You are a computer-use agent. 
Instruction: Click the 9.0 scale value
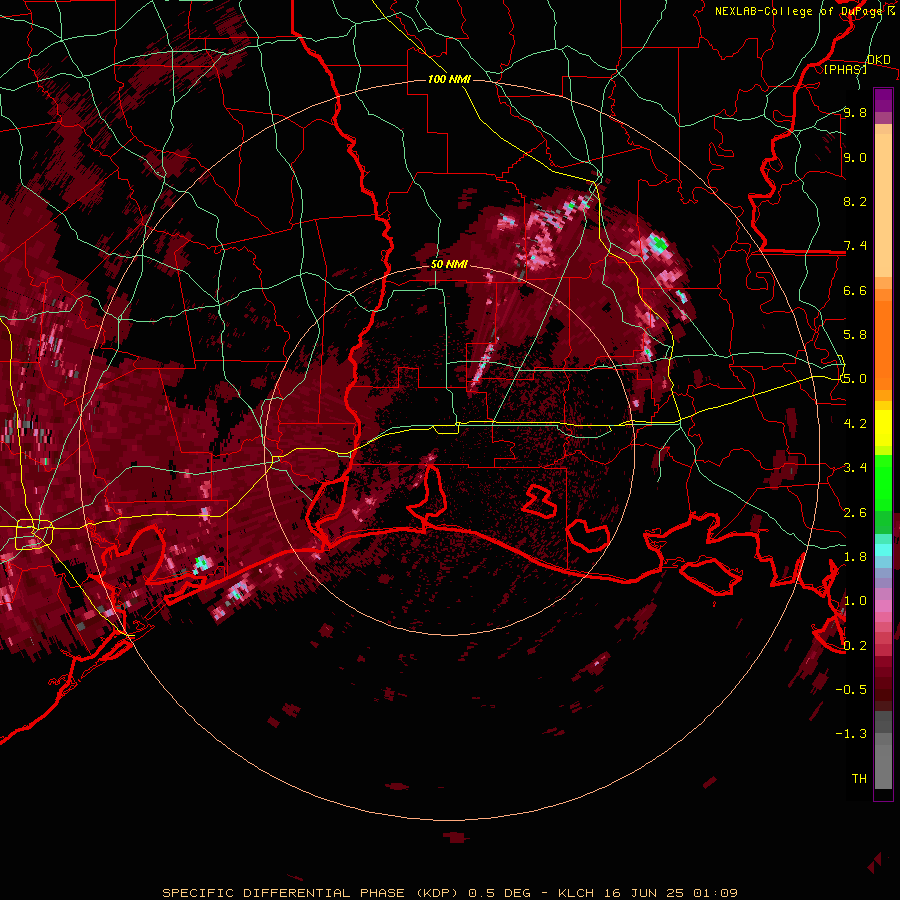tap(855, 157)
